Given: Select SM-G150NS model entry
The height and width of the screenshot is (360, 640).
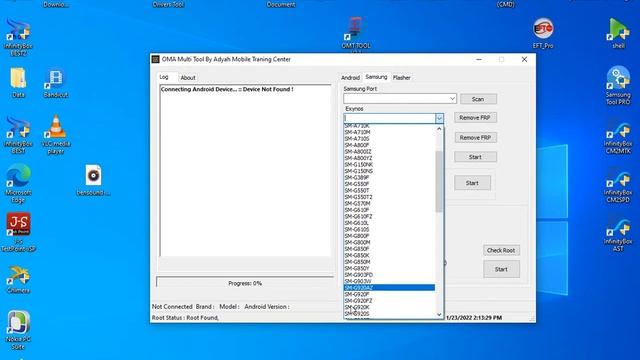Looking at the screenshot, I should (389, 171).
